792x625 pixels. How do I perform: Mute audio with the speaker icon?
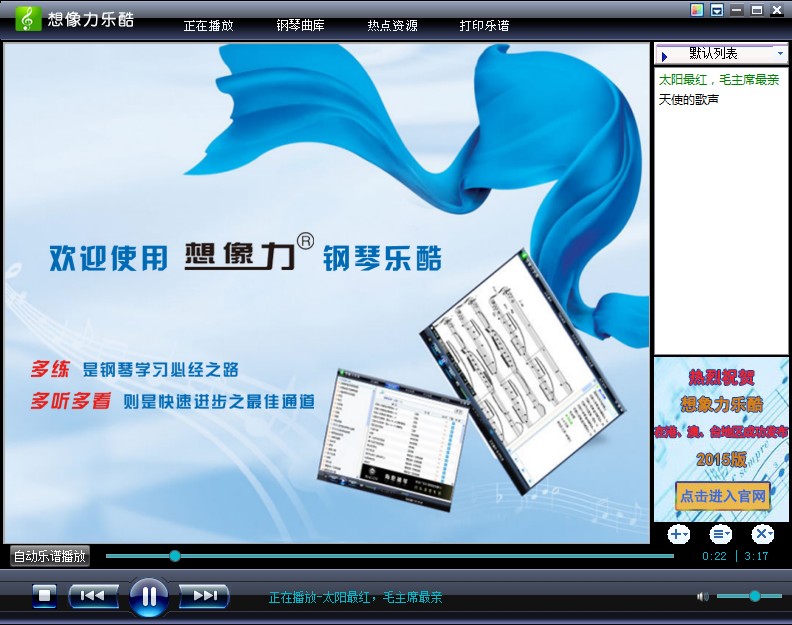point(703,597)
